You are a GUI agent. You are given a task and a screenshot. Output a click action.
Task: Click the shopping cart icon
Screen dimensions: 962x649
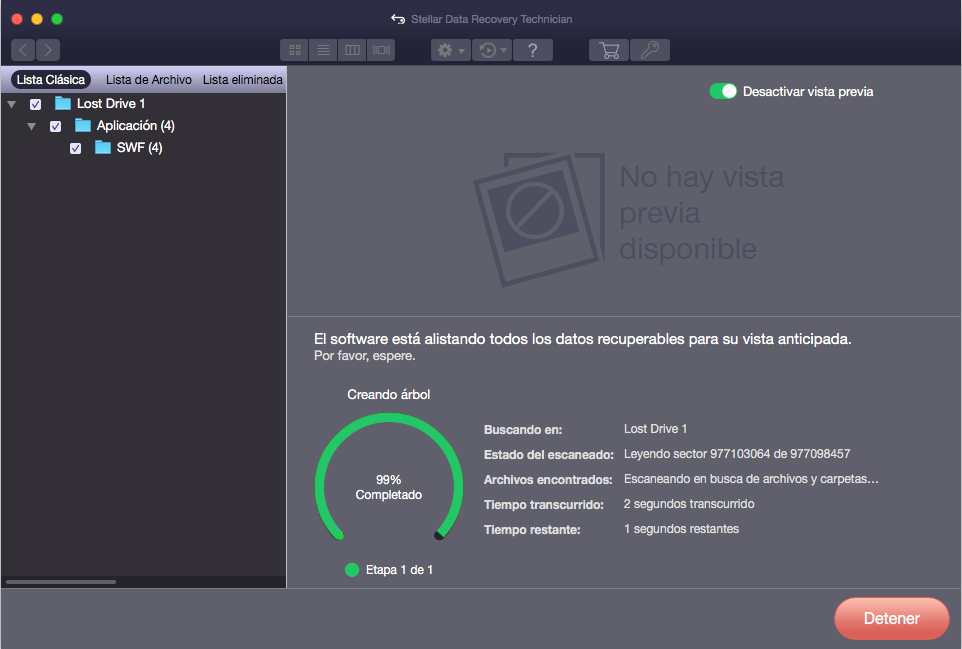[x=608, y=50]
